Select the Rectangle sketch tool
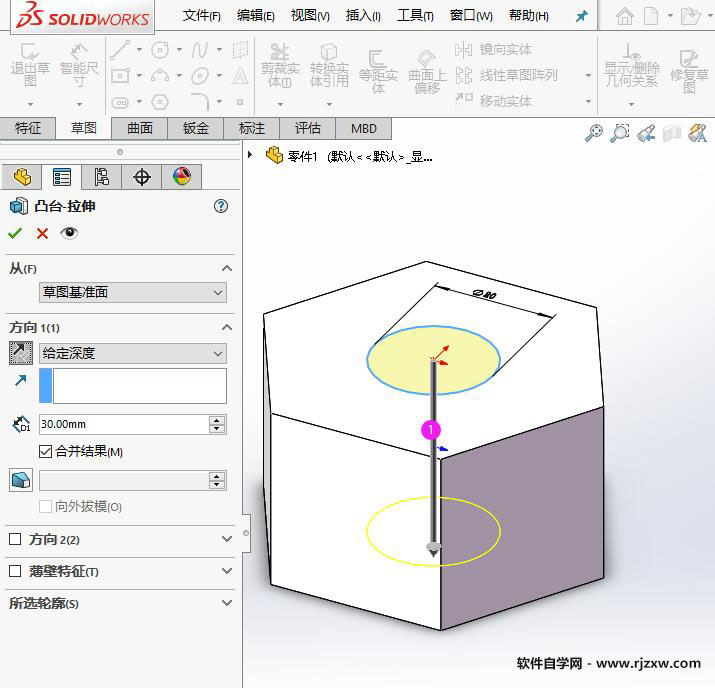The image size is (715, 688). point(120,76)
